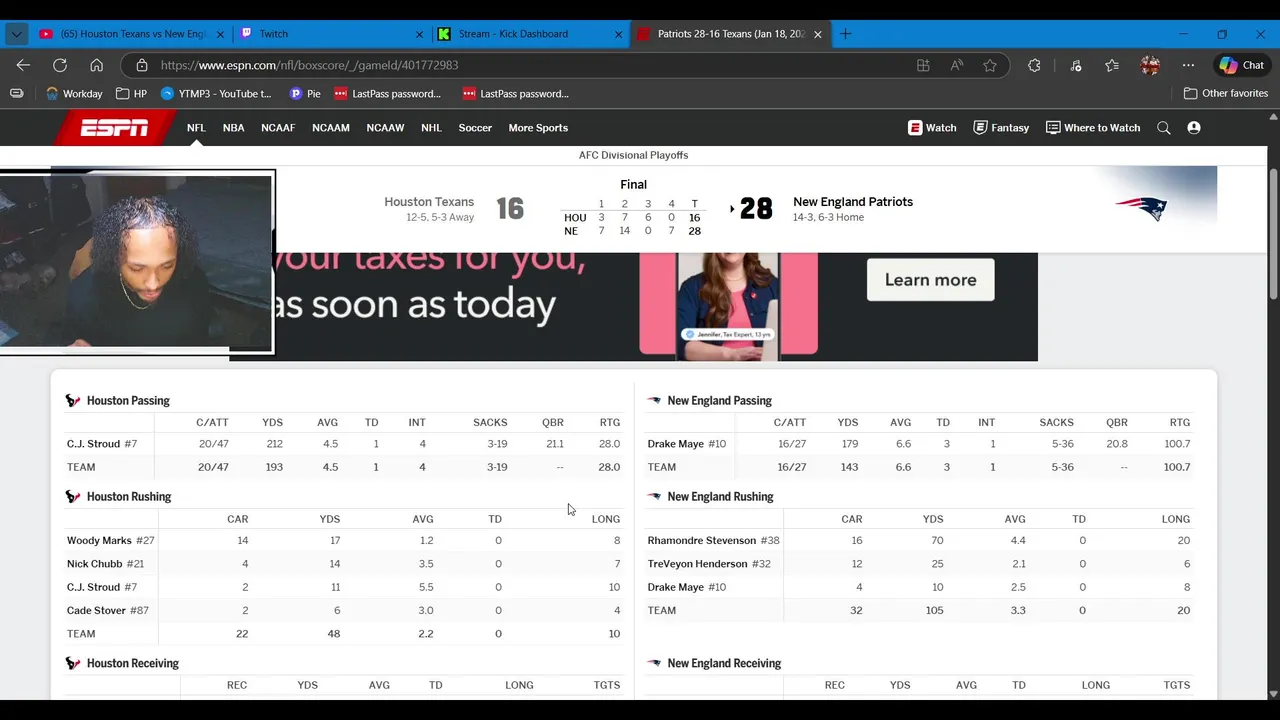Open the first LastPass password bookmark

(387, 93)
